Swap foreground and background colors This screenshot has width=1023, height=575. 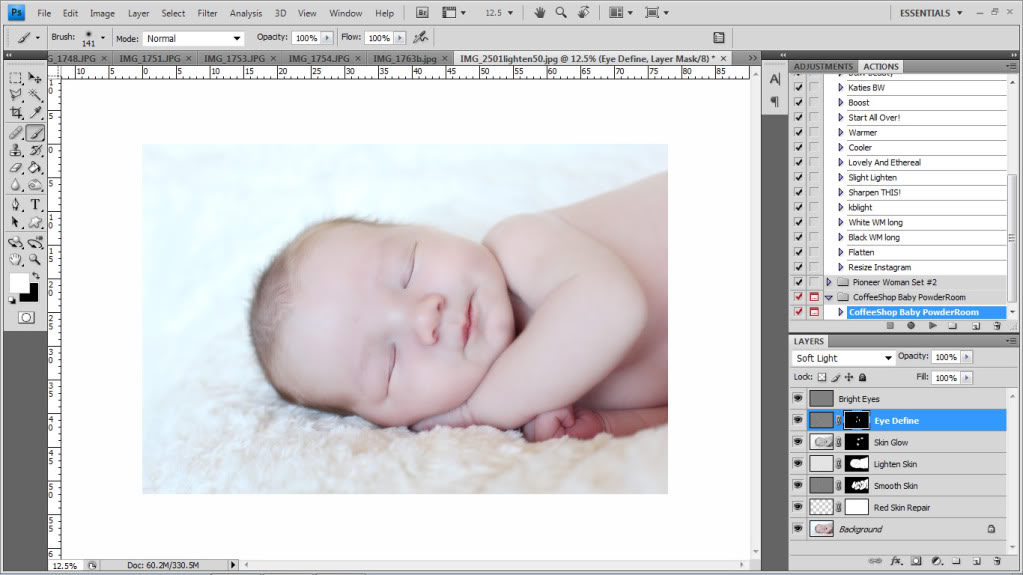coord(36,276)
